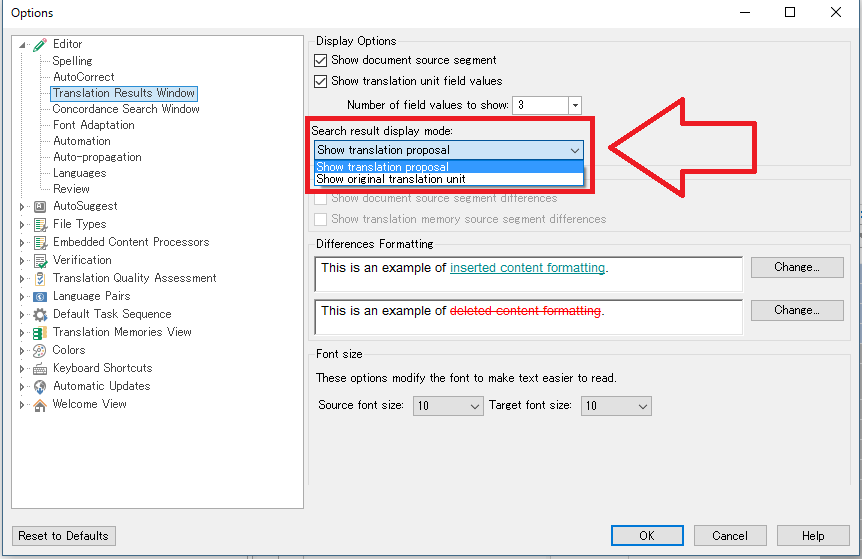Select Show original translation unit option

coord(391,180)
